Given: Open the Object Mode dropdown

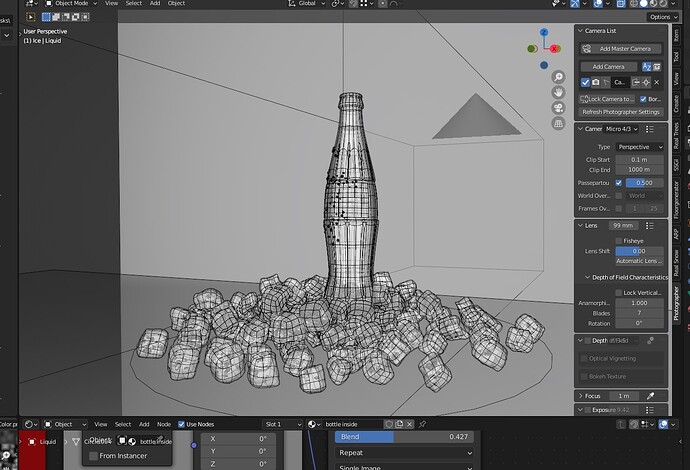Looking at the screenshot, I should (71, 4).
